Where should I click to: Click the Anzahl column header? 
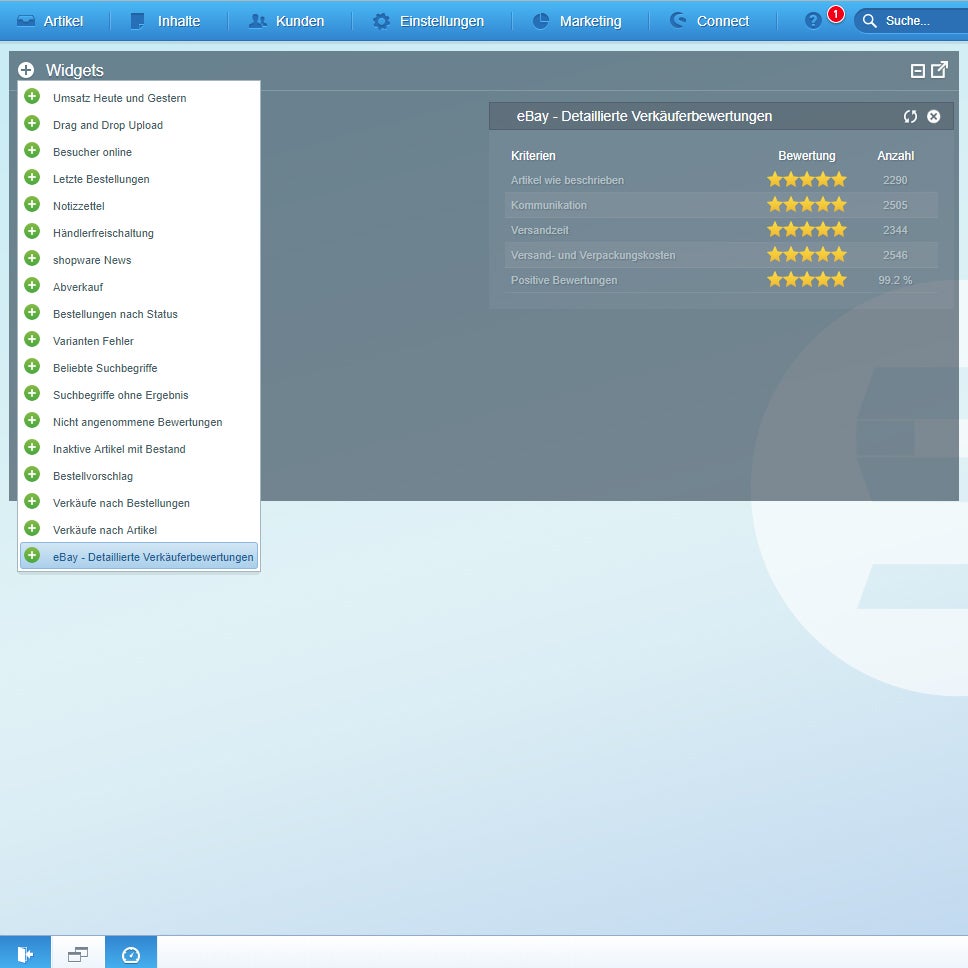[x=895, y=156]
